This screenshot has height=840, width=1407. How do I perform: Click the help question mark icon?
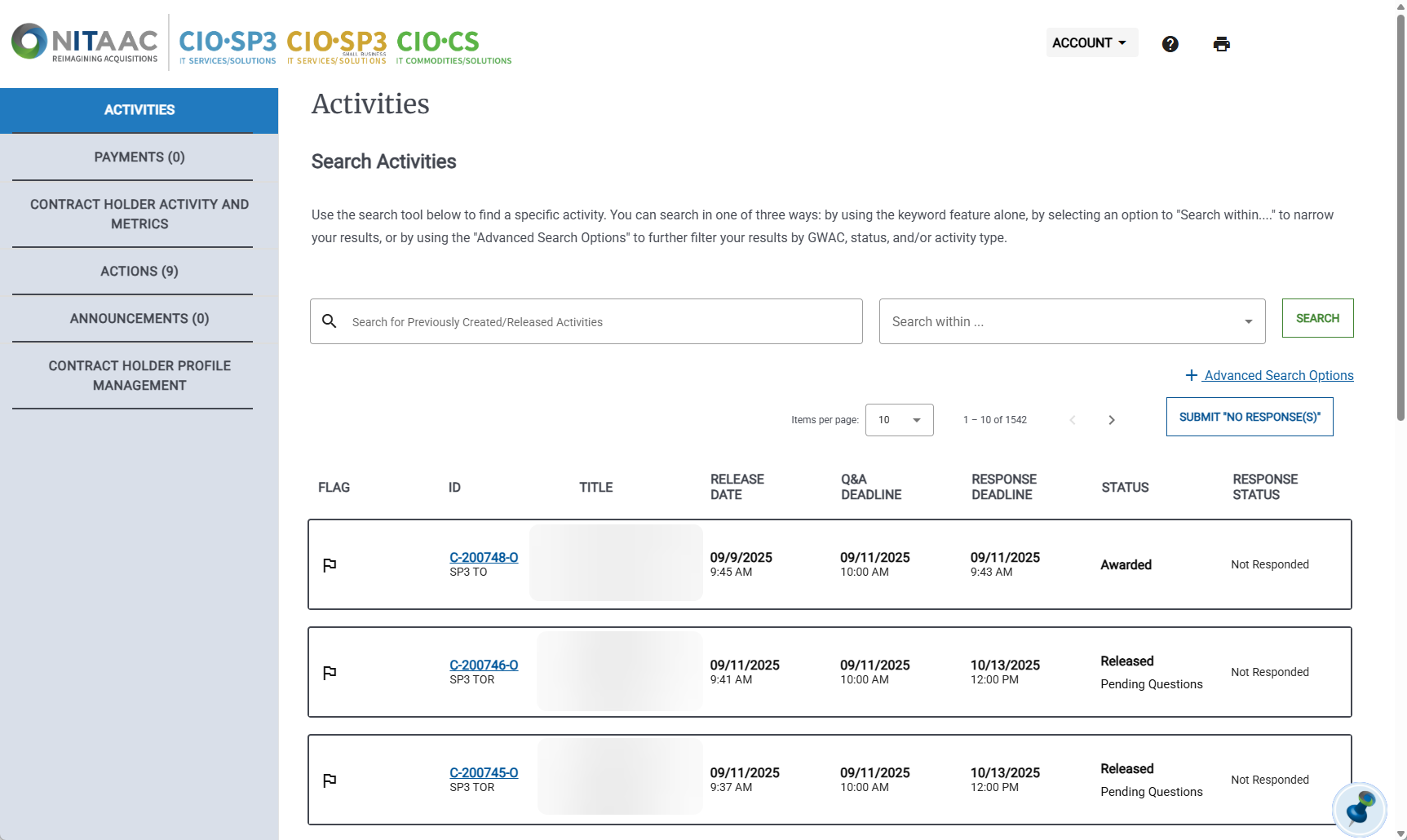1170,44
